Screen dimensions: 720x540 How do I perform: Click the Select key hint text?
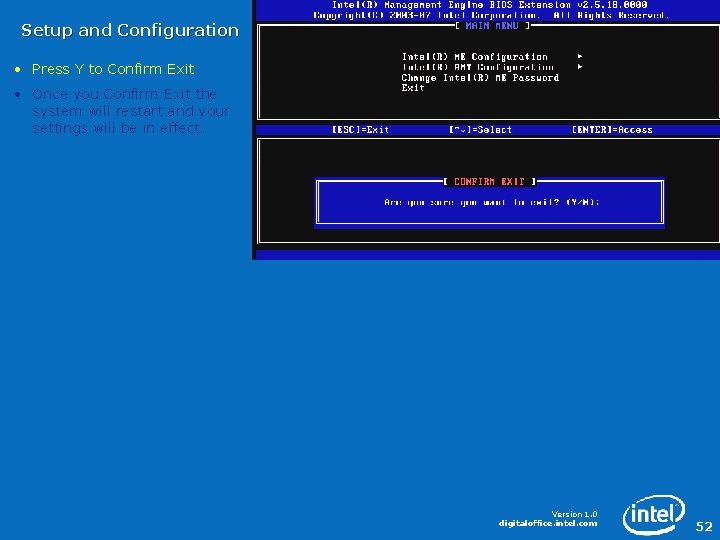pos(480,129)
